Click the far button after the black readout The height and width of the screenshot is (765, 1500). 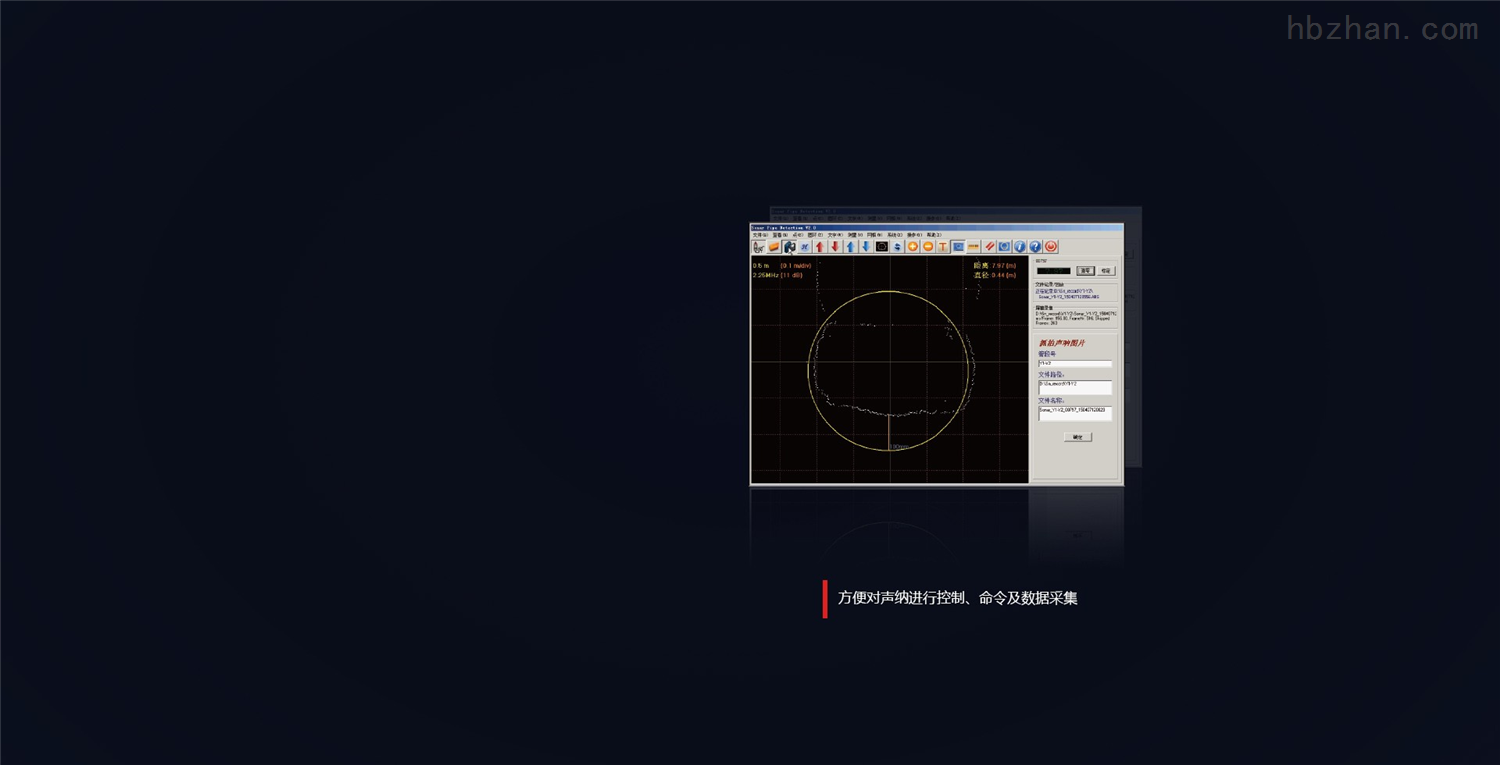pyautogui.click(x=1106, y=271)
